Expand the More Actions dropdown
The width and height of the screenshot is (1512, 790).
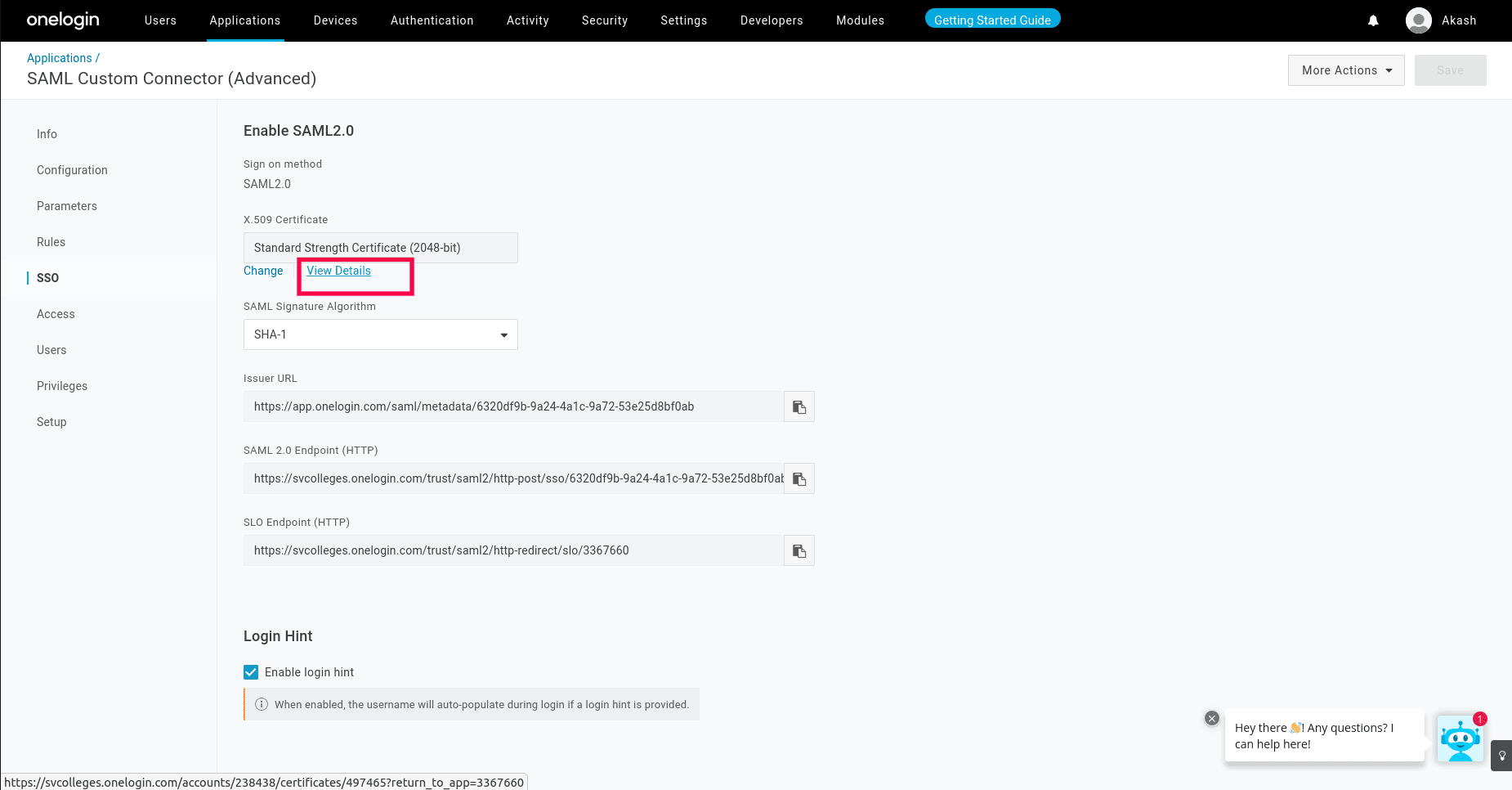1345,70
